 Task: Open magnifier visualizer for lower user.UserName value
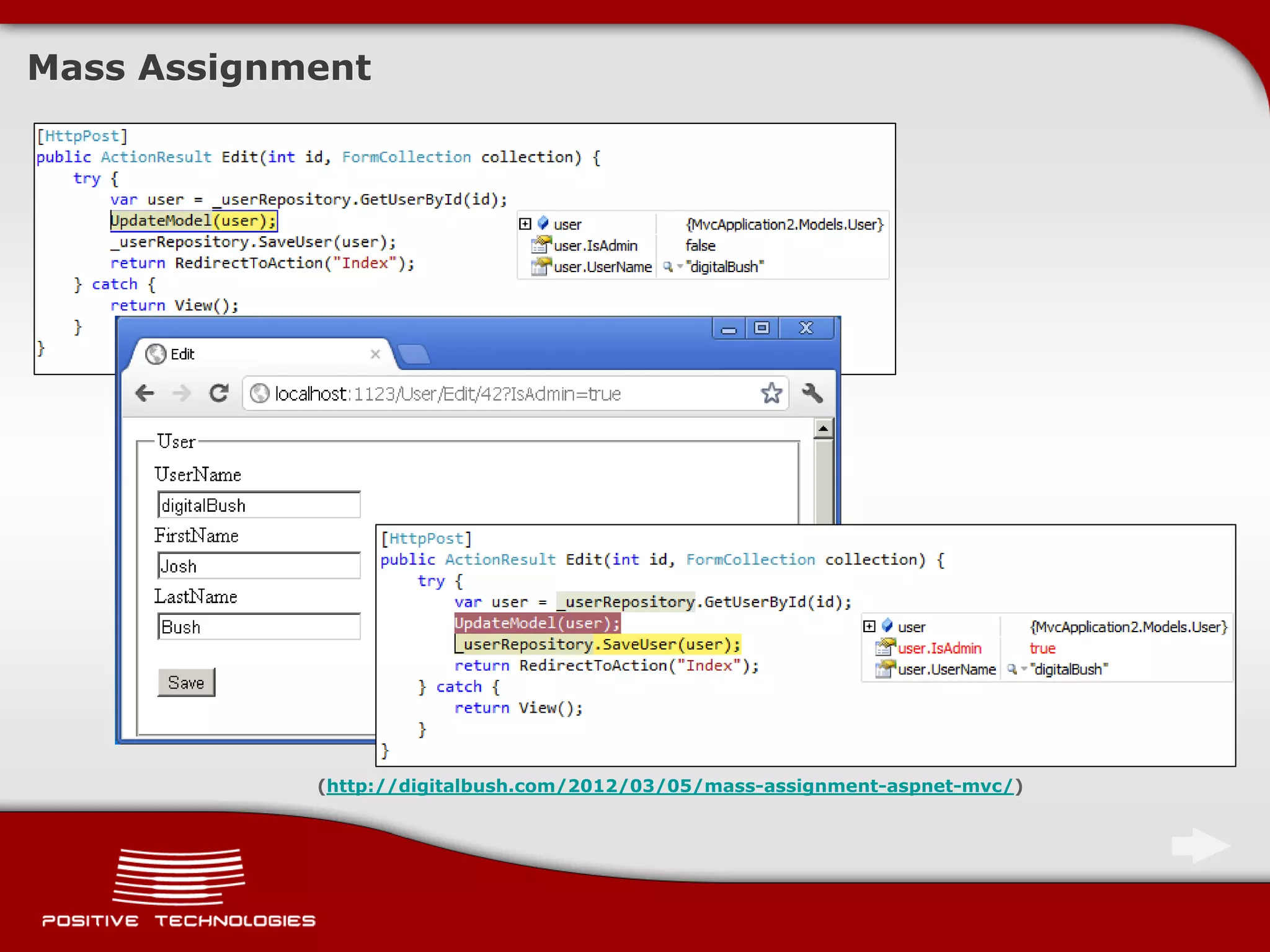pos(1012,669)
